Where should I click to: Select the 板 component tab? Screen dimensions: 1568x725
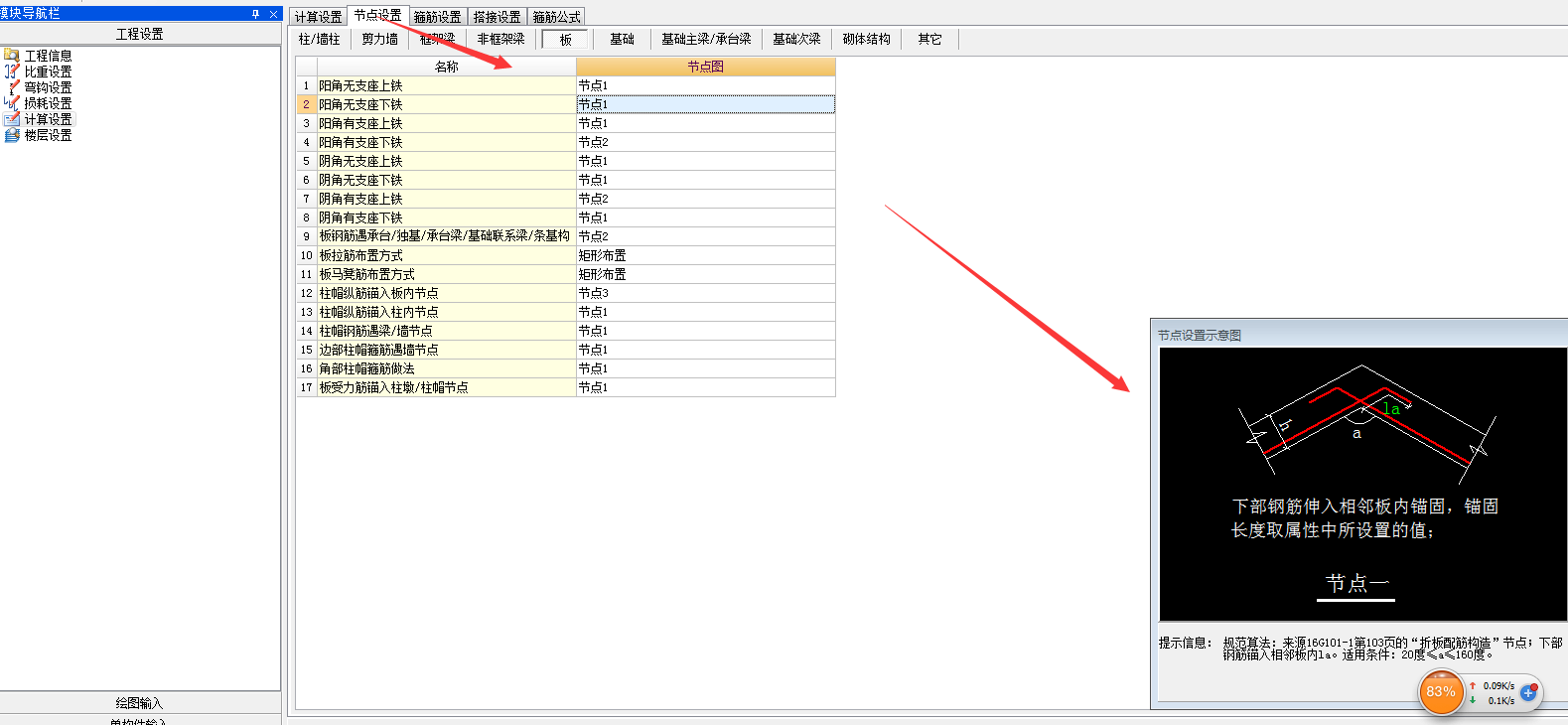click(x=565, y=40)
